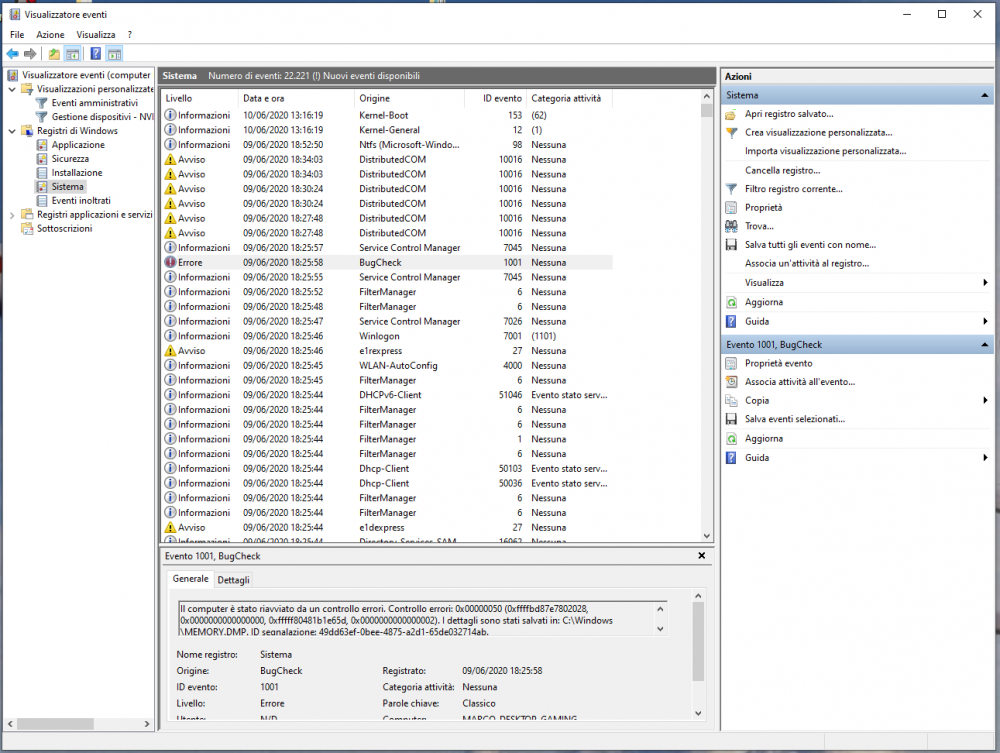Click the Back arrow in the toolbar
This screenshot has width=1000, height=753.
pos(12,54)
